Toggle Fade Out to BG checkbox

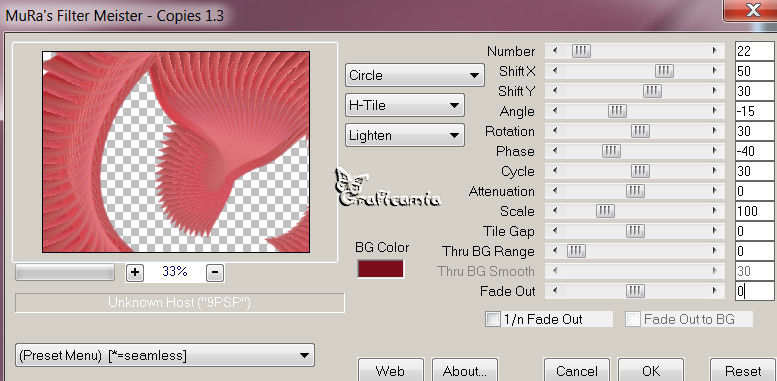tap(632, 319)
